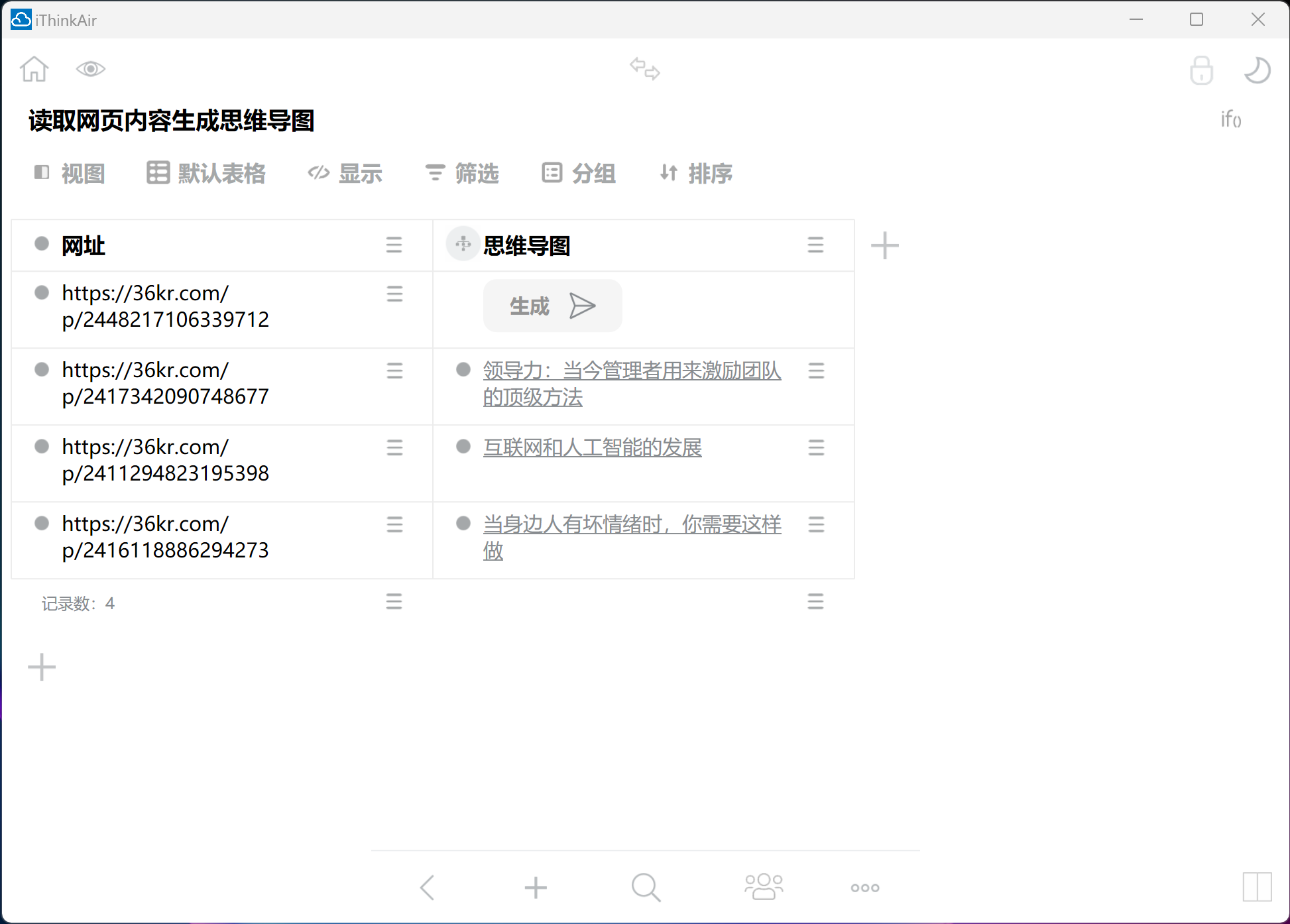Open row menu for URL ending 2417342090748677
Screen dimensions: 1290x924
tap(394, 371)
